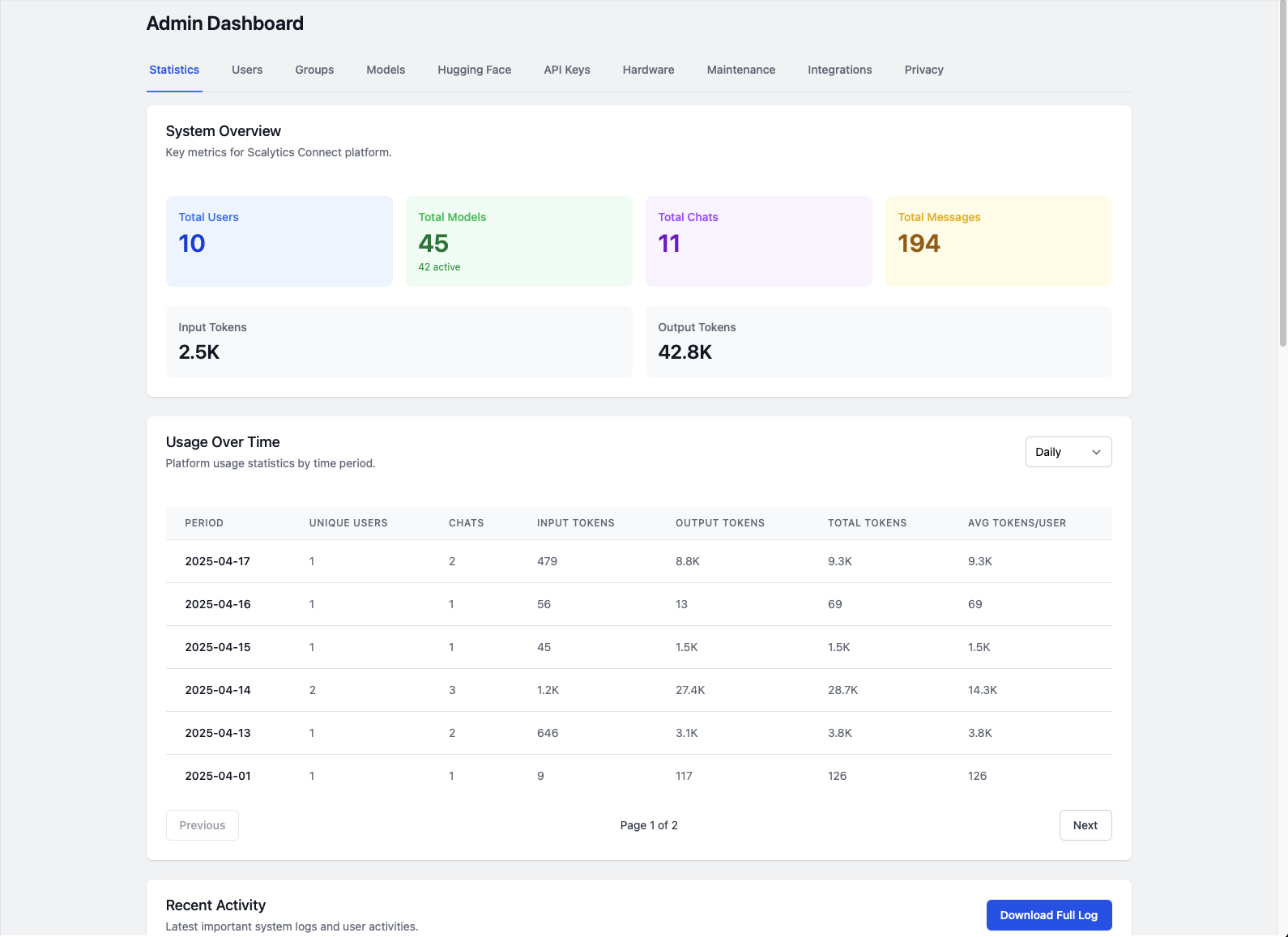The width and height of the screenshot is (1288, 937).
Task: Click output tokens value 117
Action: point(685,776)
